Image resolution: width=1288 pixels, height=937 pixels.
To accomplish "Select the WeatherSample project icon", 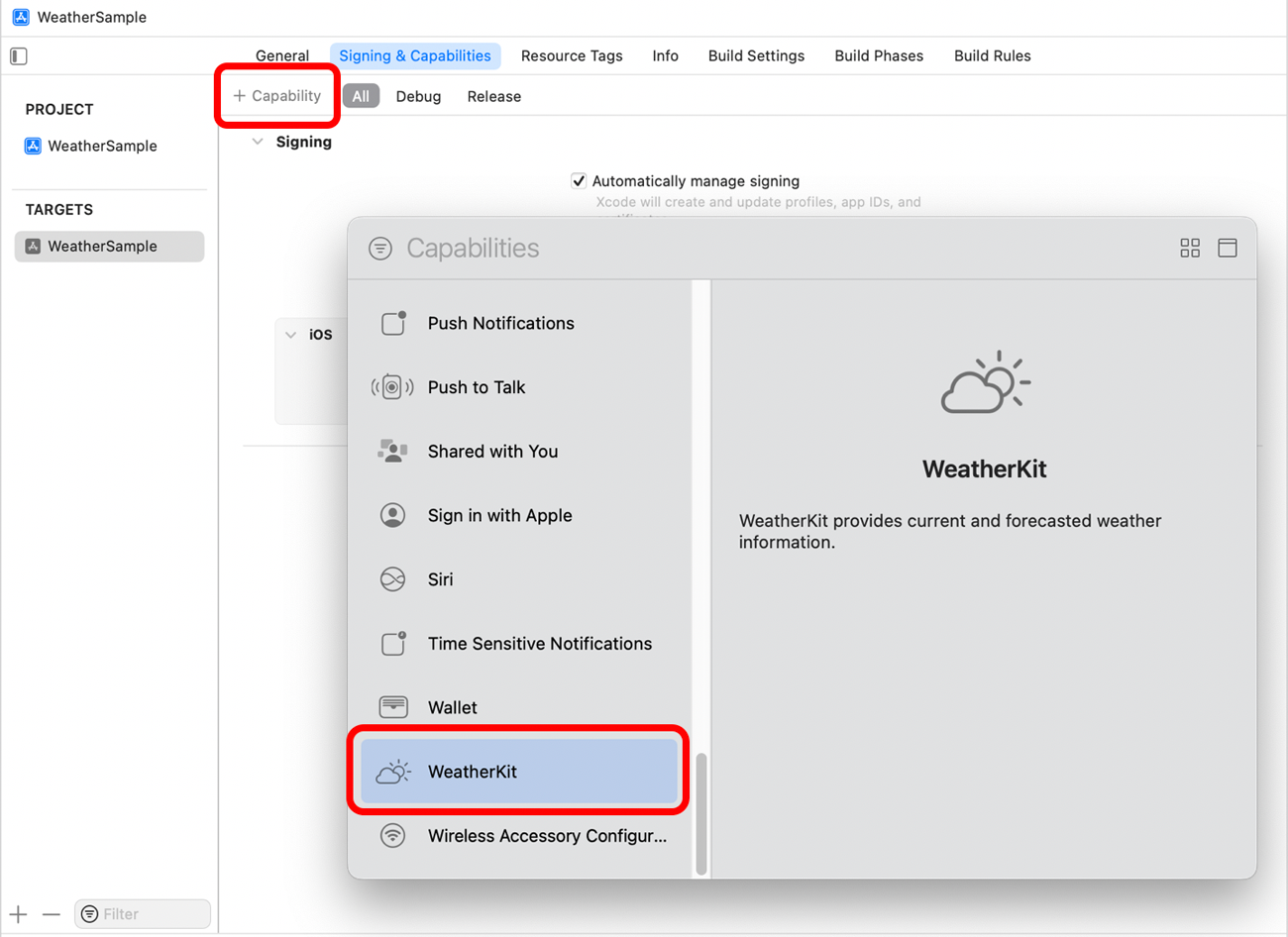I will (33, 146).
